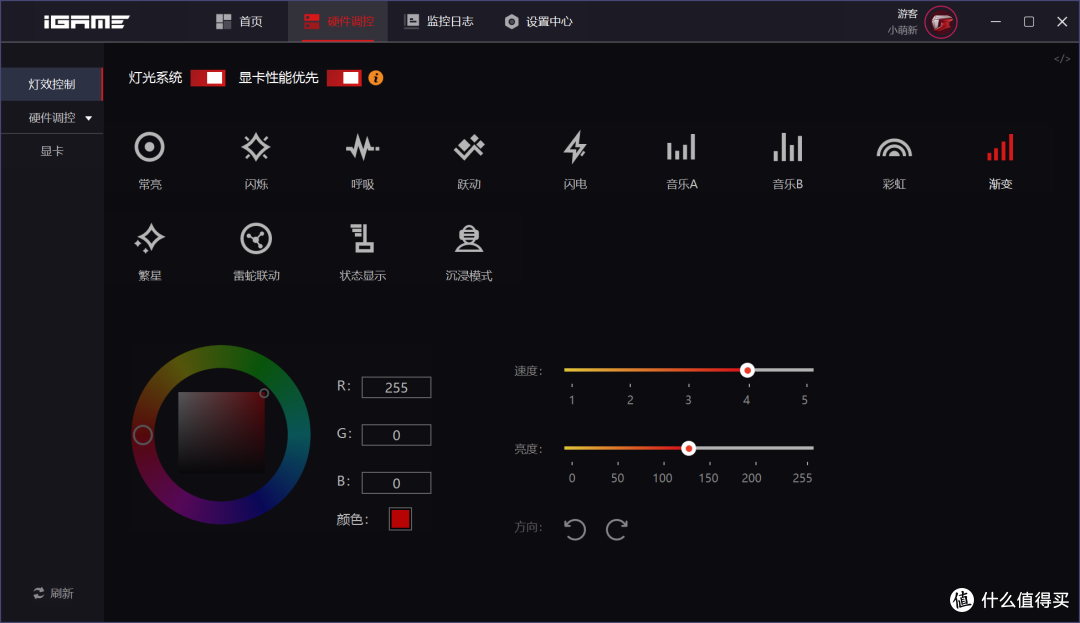Screen dimensions: 1080x623
Task: Enable 雷蛇联动 Razer sync effect
Action: pos(256,252)
